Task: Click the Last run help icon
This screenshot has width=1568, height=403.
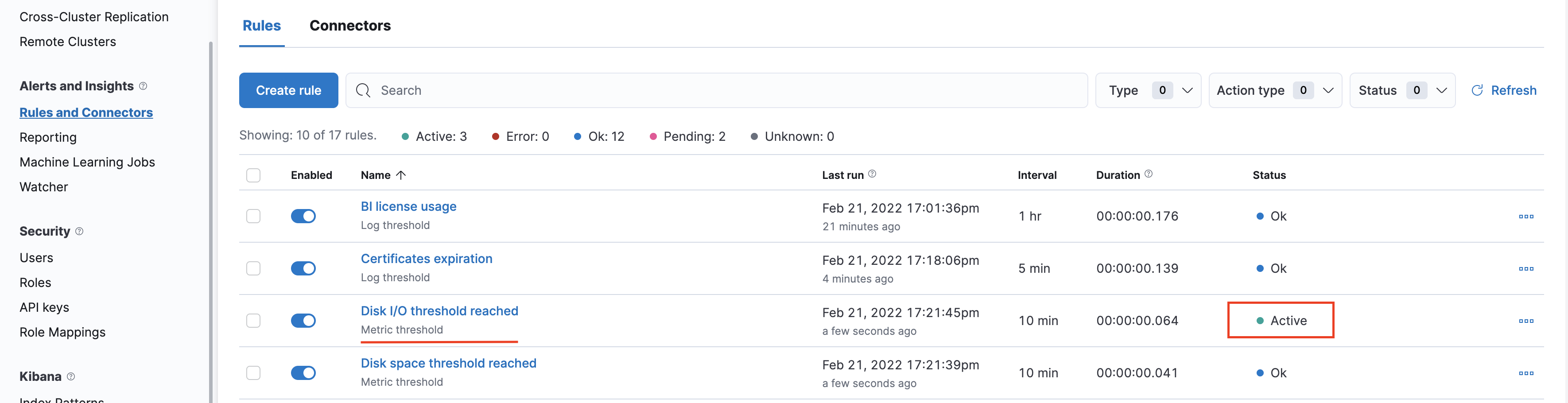Action: click(872, 174)
